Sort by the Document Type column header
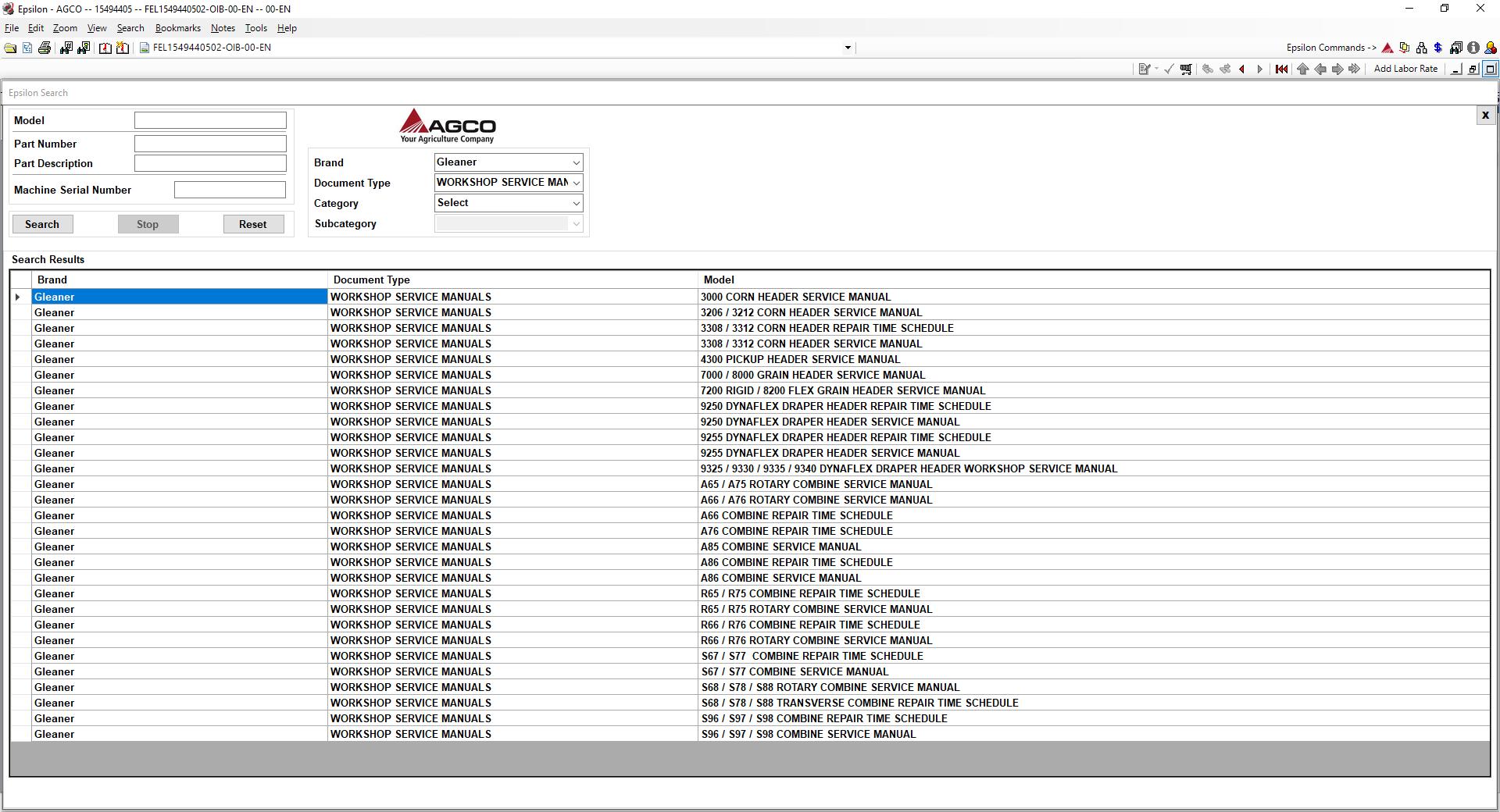The height and width of the screenshot is (812, 1500). 512,280
